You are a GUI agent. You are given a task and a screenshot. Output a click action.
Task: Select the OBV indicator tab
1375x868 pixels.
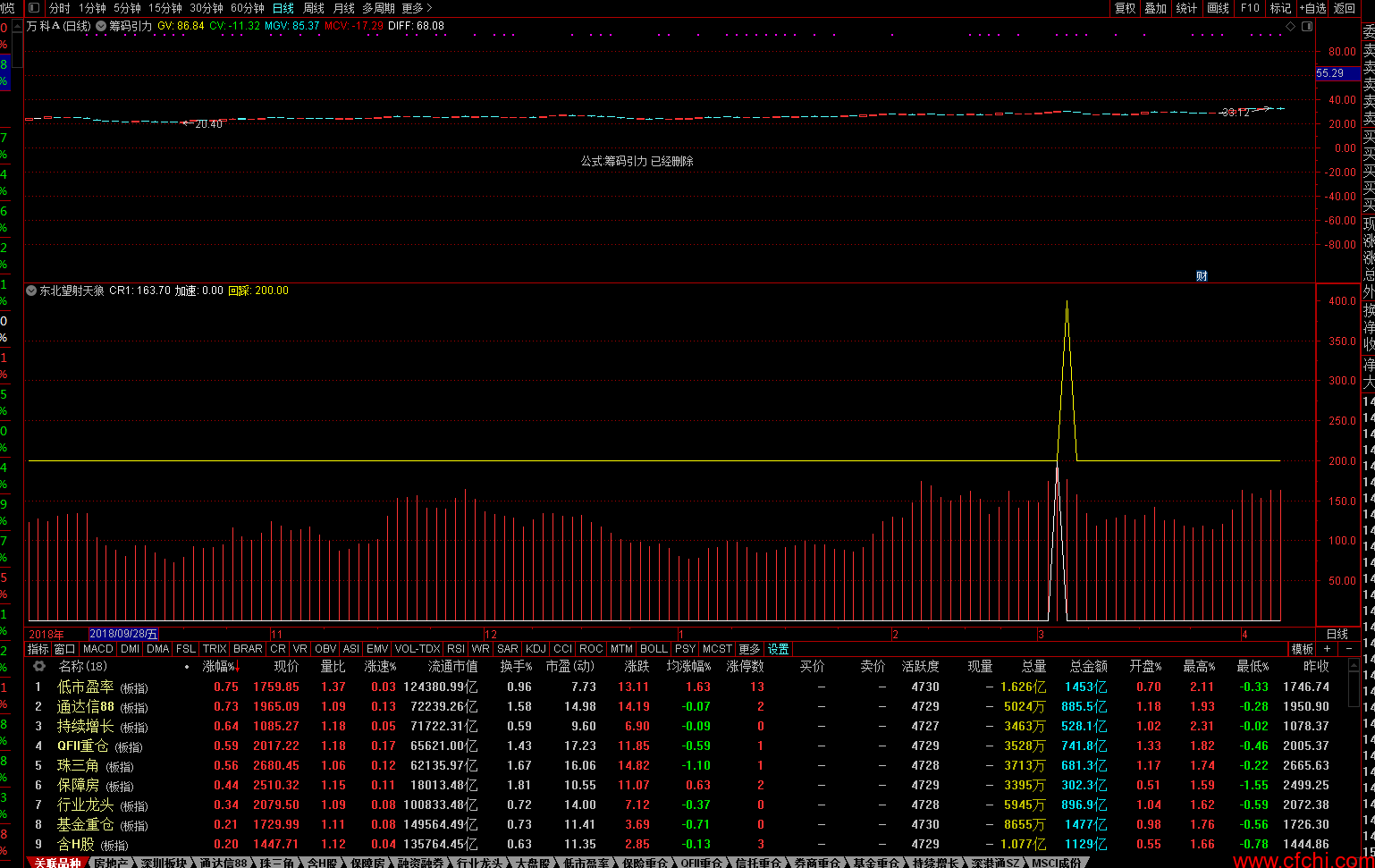coord(325,649)
